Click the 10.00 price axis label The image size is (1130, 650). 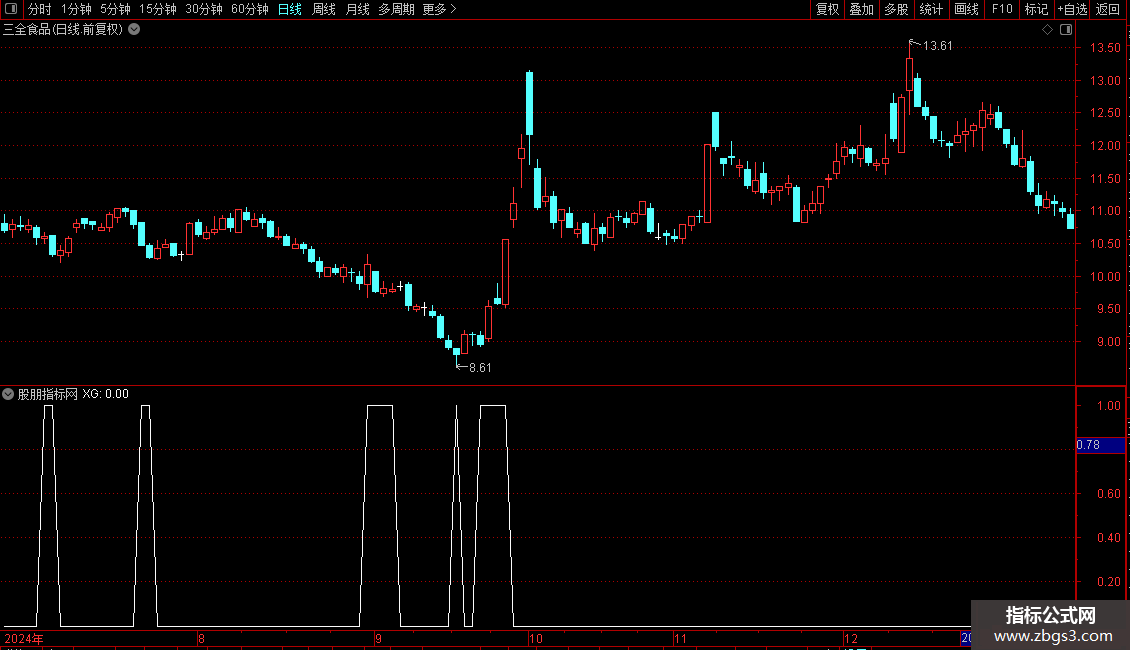point(1105,277)
